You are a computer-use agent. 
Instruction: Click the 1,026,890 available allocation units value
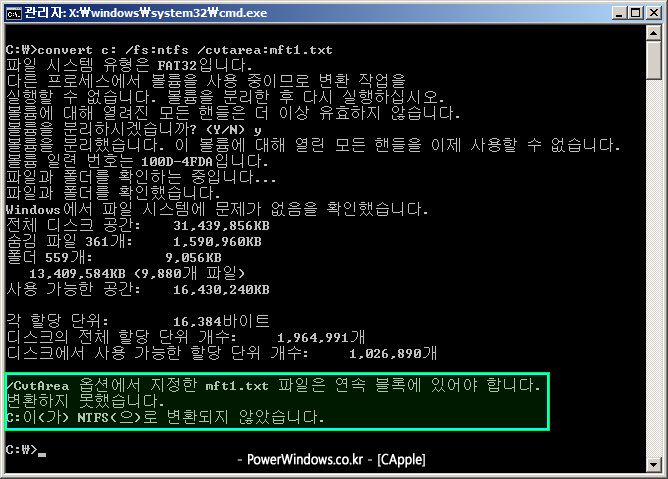coord(393,353)
